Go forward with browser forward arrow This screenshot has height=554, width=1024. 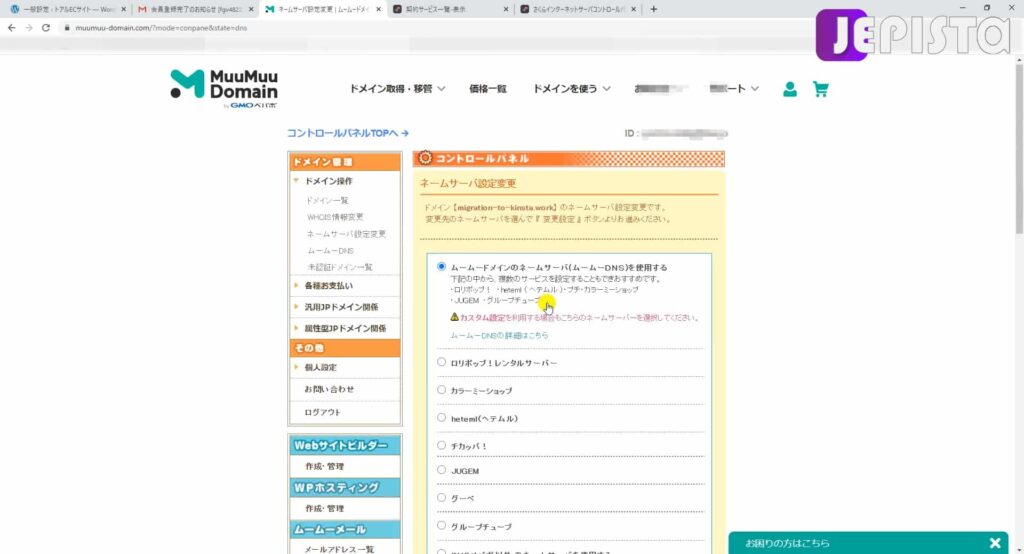28,28
